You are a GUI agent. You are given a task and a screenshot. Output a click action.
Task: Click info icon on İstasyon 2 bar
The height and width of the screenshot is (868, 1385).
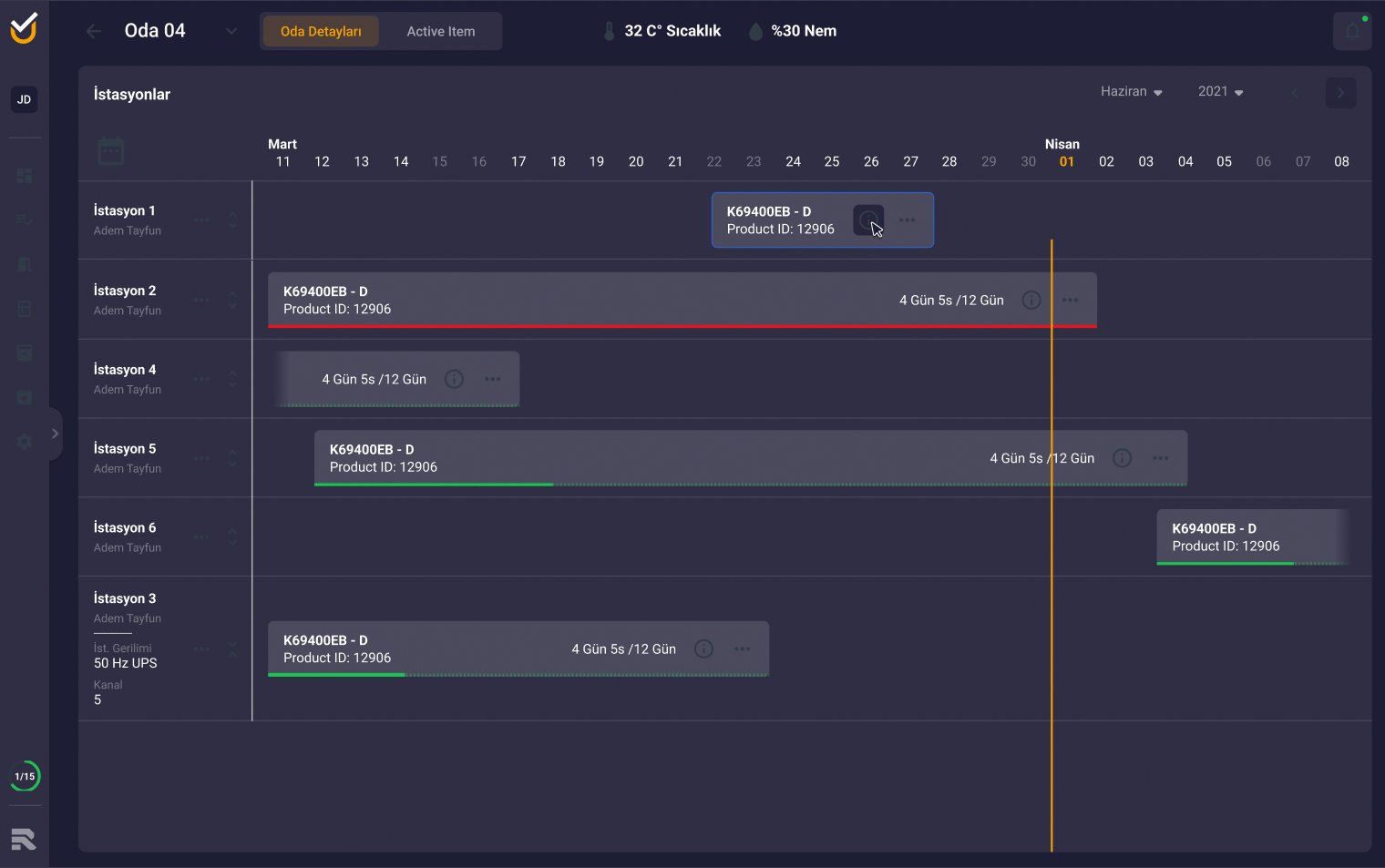point(1031,301)
